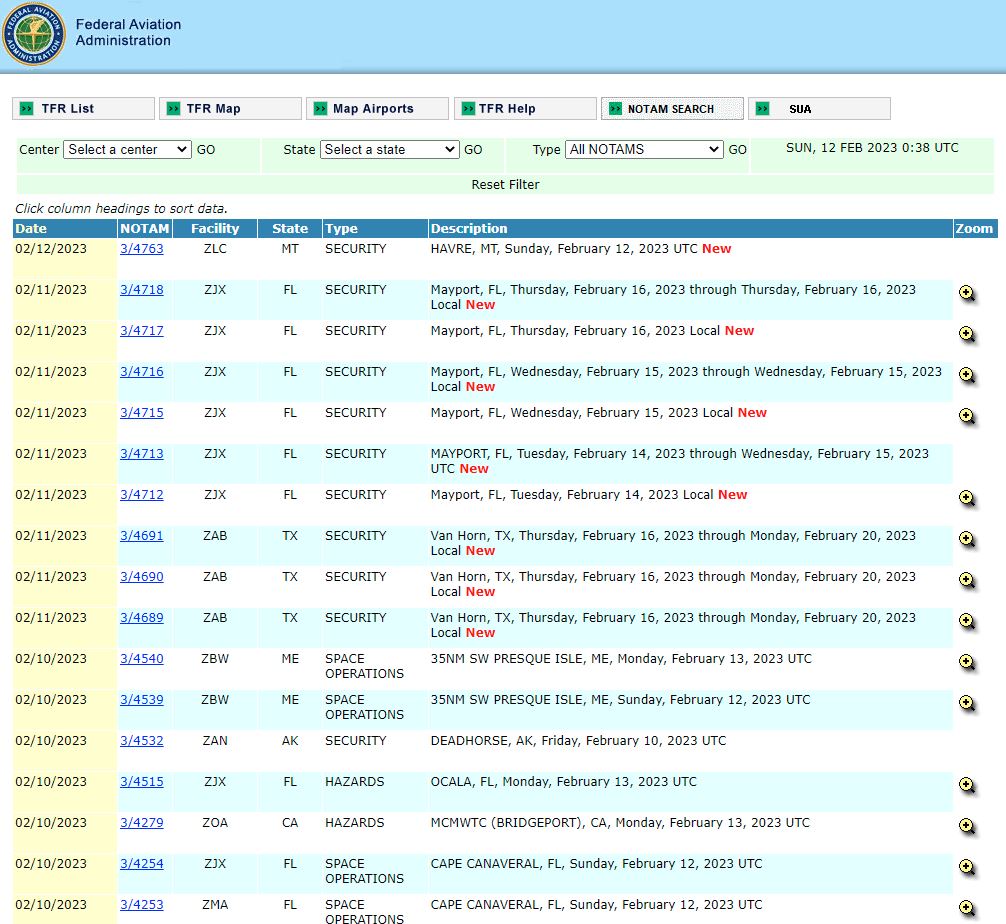Open NOTAM 3/4515 link
This screenshot has width=1006, height=924.
142,783
